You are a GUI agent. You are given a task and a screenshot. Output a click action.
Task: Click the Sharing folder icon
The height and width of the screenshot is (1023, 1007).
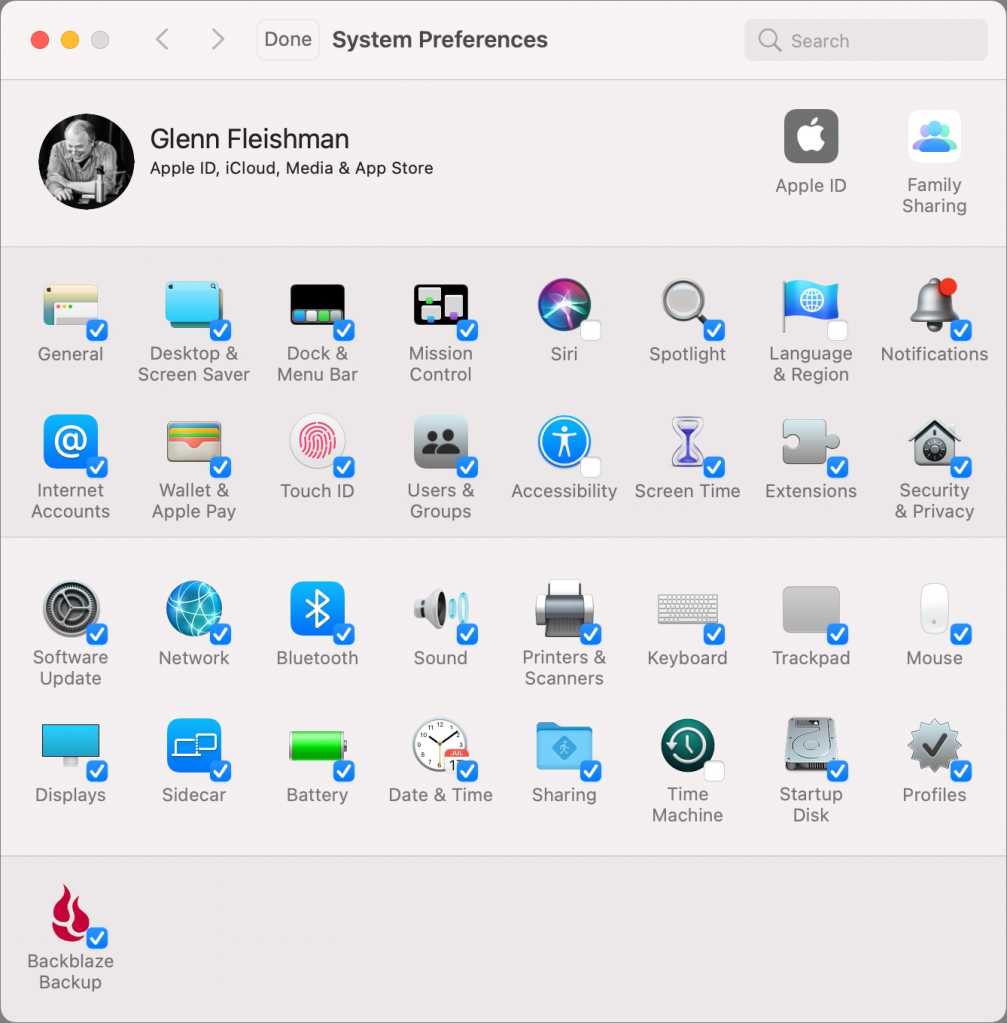pyautogui.click(x=564, y=746)
